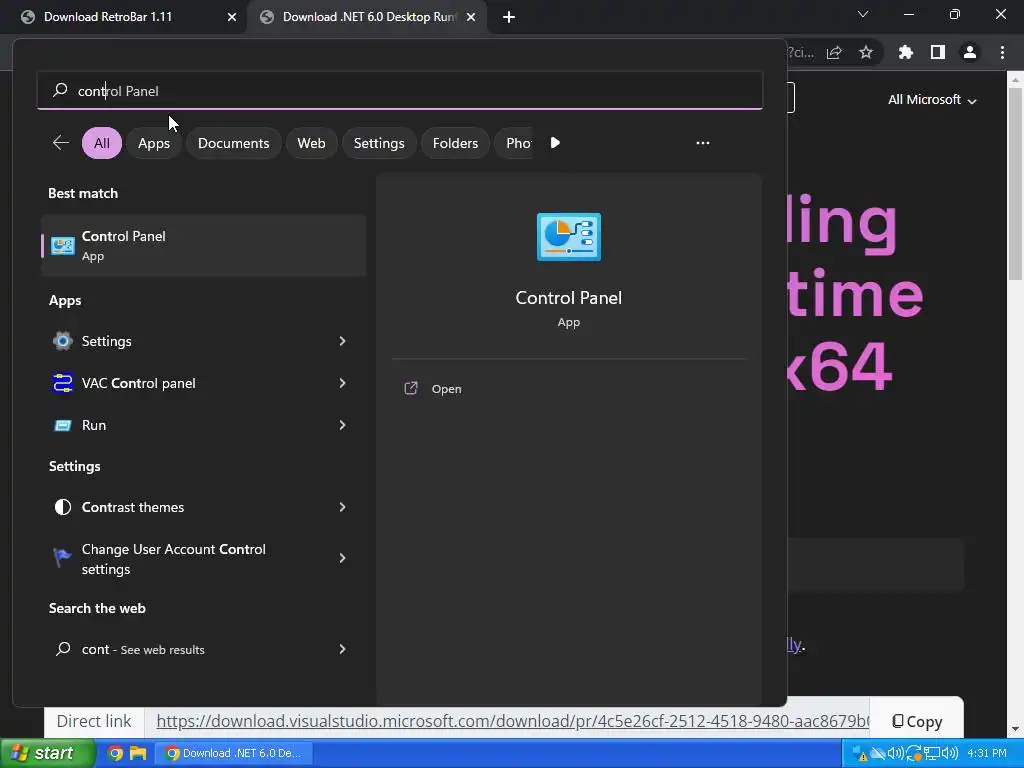Filter search results by Settings

pos(379,143)
